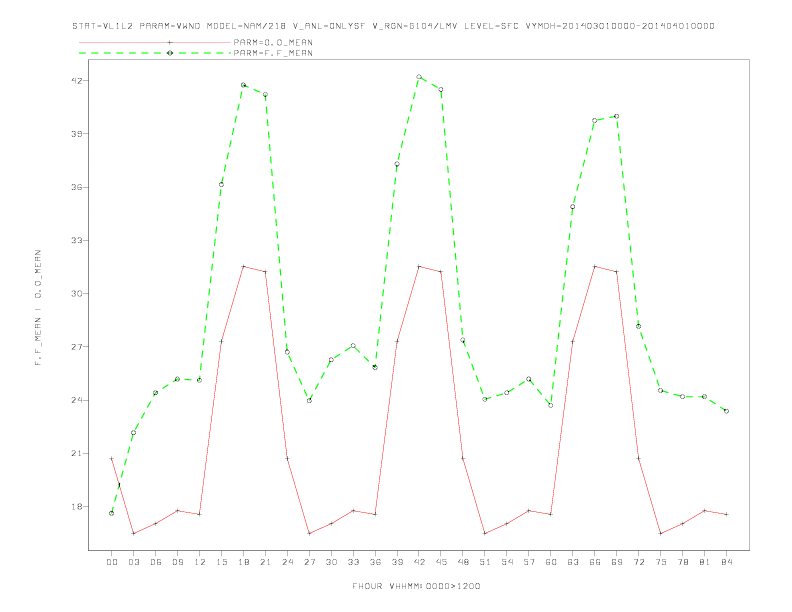This screenshot has width=792, height=612.
Task: Click the x-axis tick label 00
Action: click(112, 562)
